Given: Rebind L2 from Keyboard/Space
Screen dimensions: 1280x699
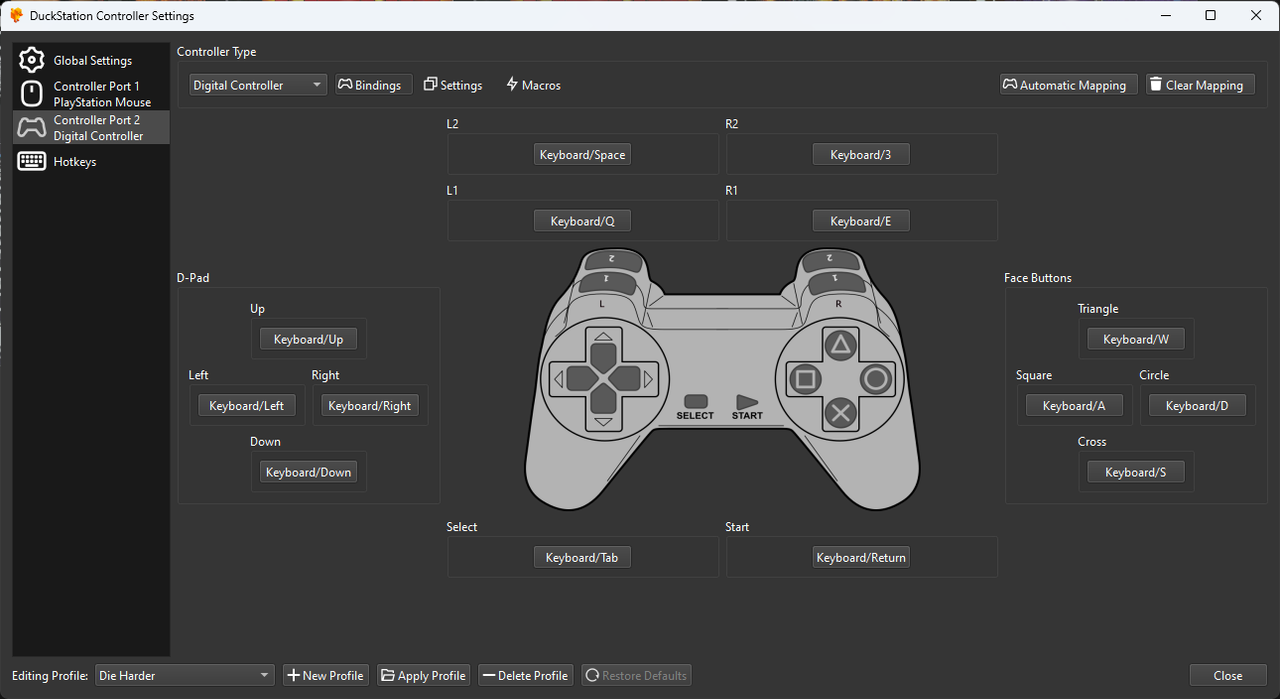Looking at the screenshot, I should click(x=582, y=155).
